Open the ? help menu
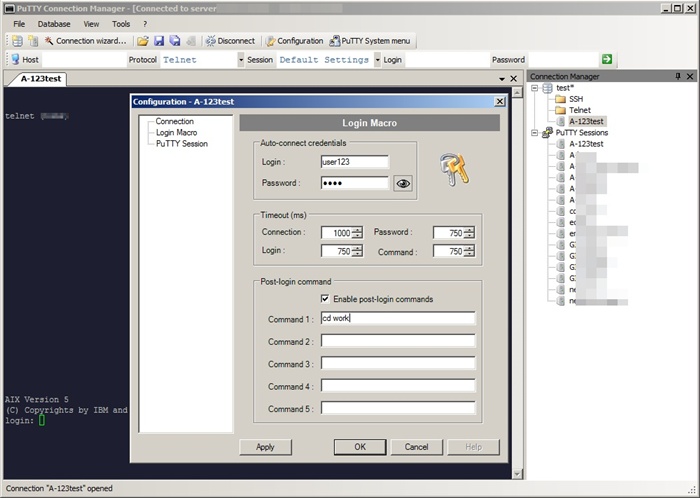 tap(145, 24)
